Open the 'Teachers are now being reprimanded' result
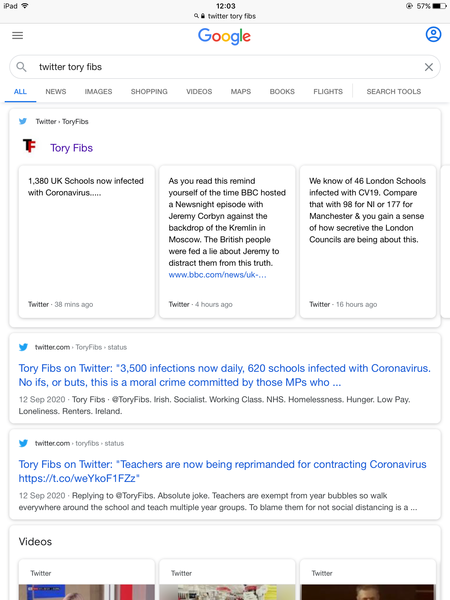The height and width of the screenshot is (600, 450). click(x=222, y=471)
